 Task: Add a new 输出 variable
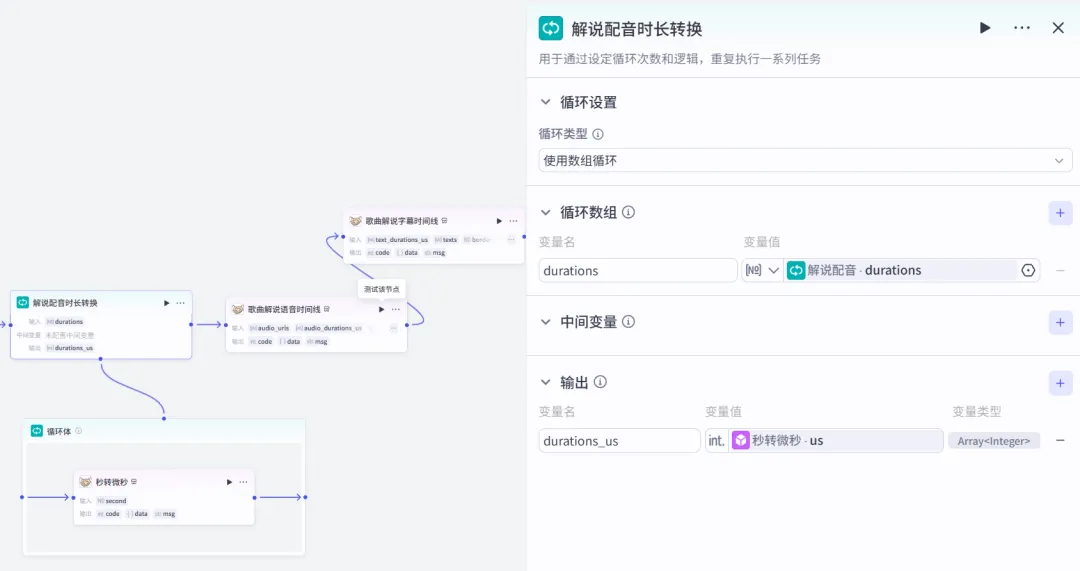tap(1060, 383)
